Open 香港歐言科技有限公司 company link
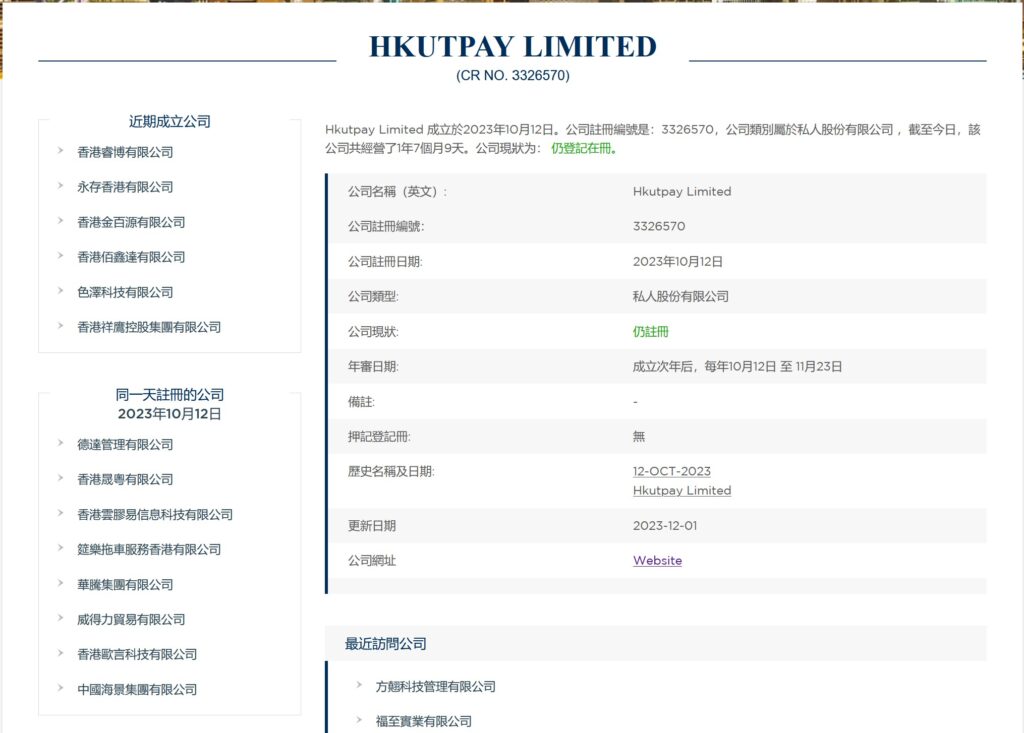The height and width of the screenshot is (733, 1024). point(136,654)
